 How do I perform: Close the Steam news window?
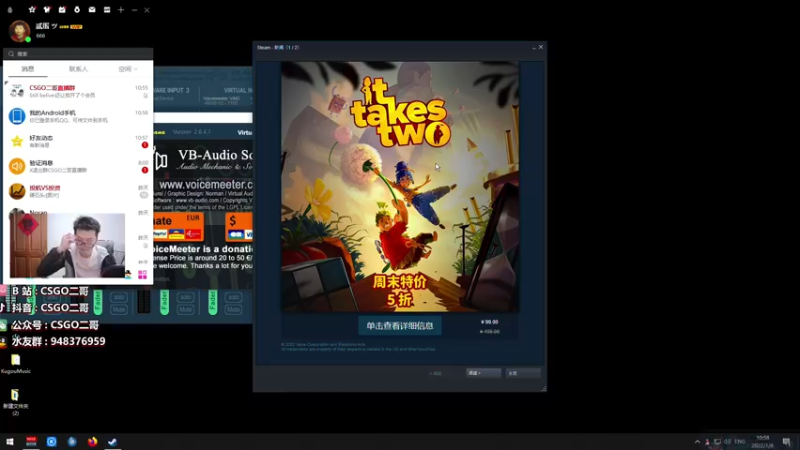tap(541, 47)
